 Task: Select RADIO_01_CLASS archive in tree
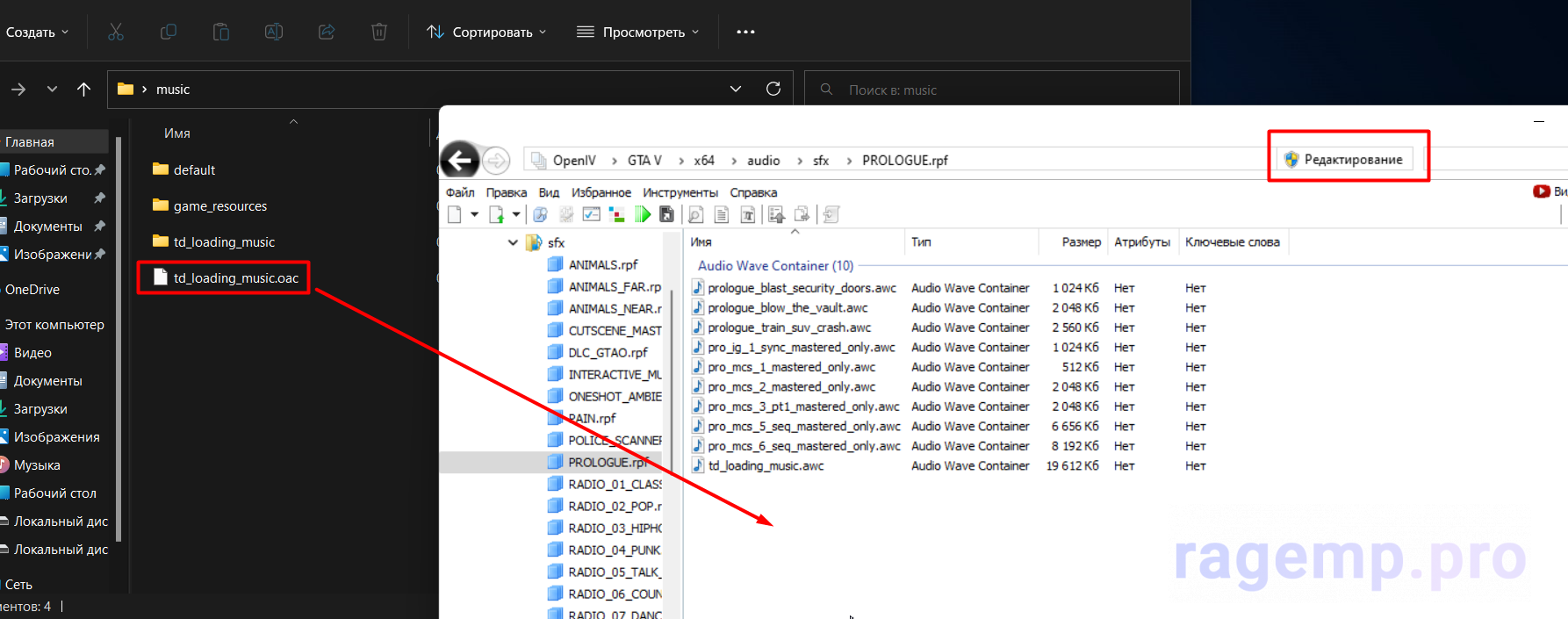(614, 484)
